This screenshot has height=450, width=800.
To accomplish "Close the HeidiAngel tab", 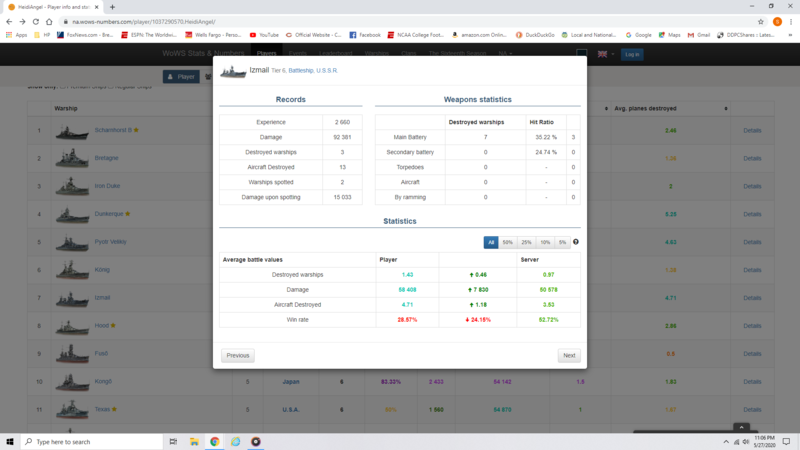I will pyautogui.click(x=96, y=7).
